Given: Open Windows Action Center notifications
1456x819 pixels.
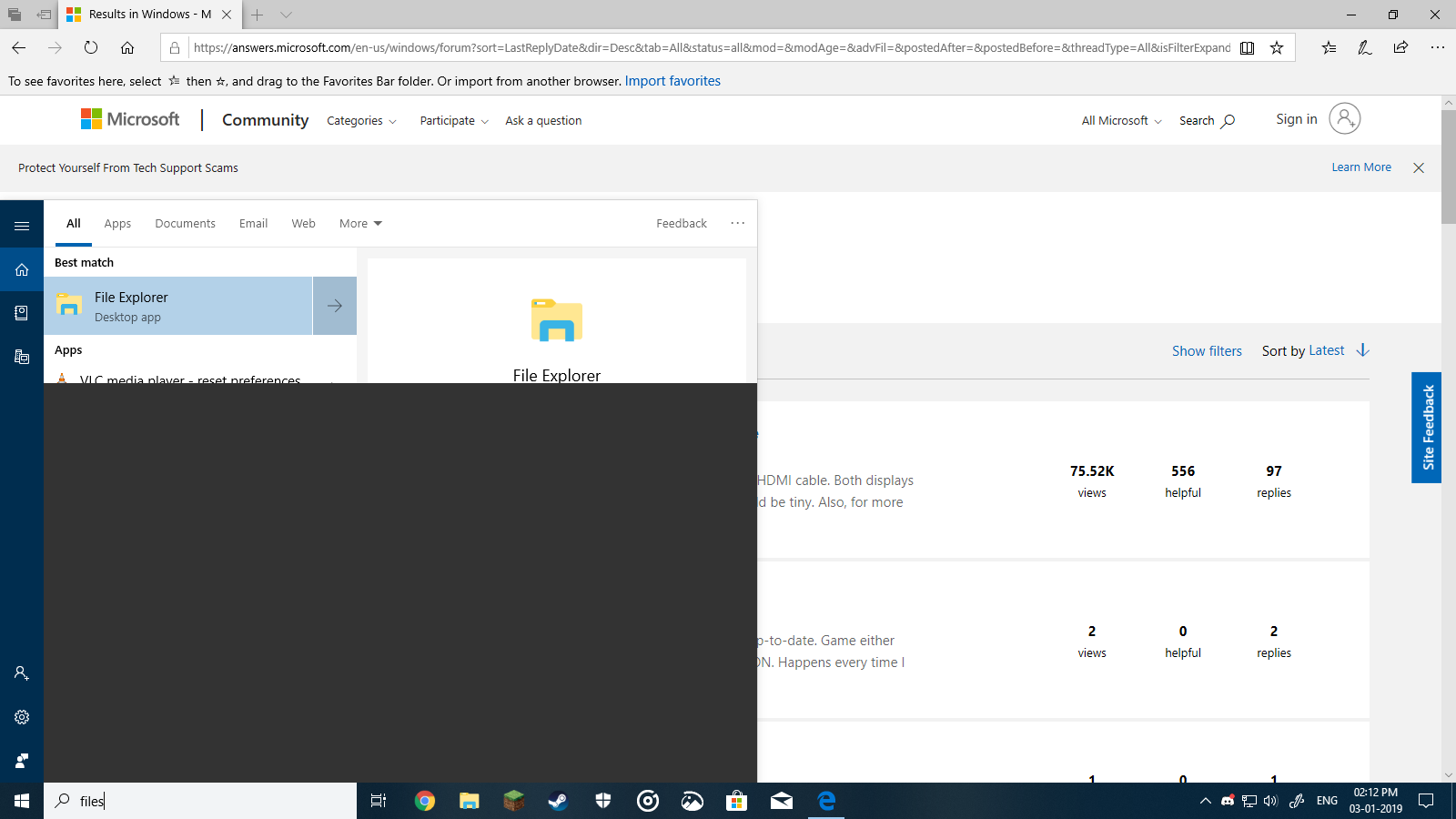Looking at the screenshot, I should (x=1426, y=801).
